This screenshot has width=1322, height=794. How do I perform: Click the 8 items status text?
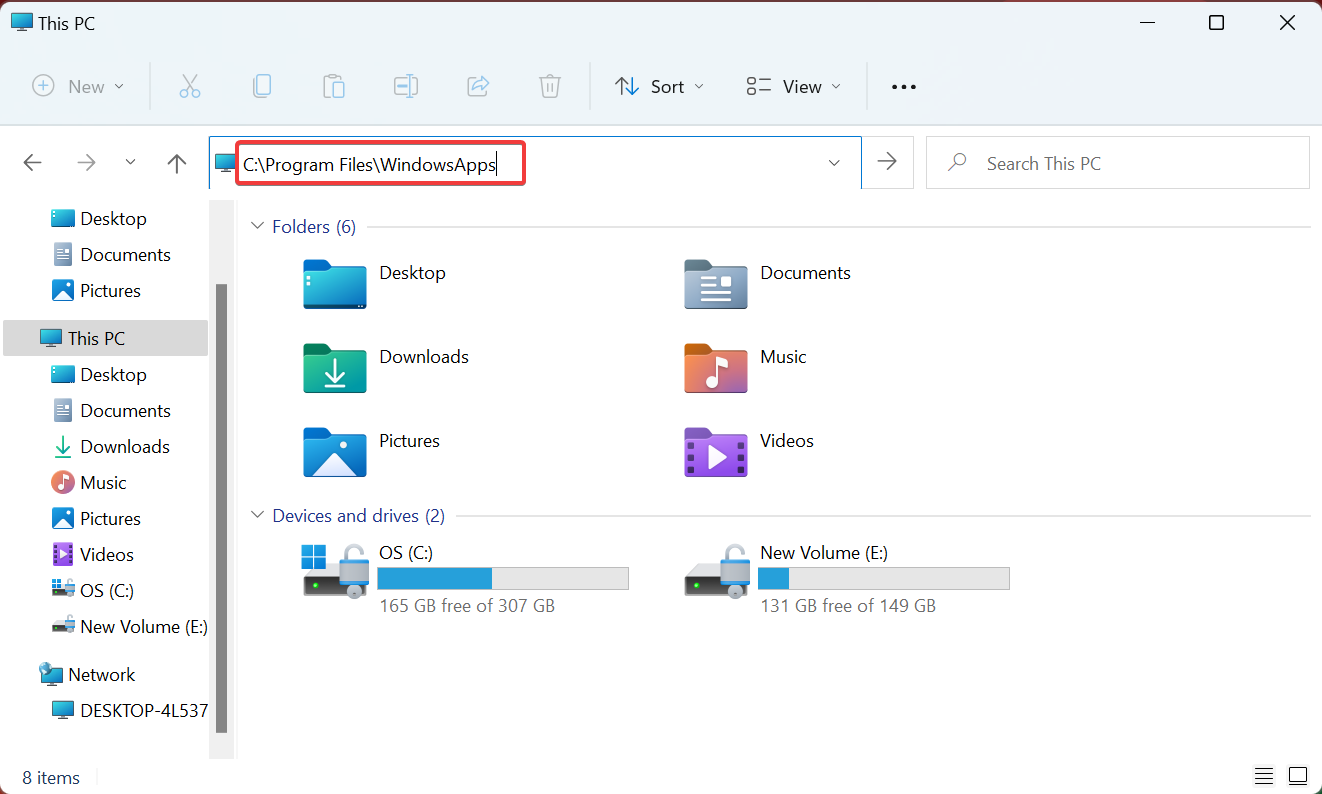pyautogui.click(x=51, y=777)
